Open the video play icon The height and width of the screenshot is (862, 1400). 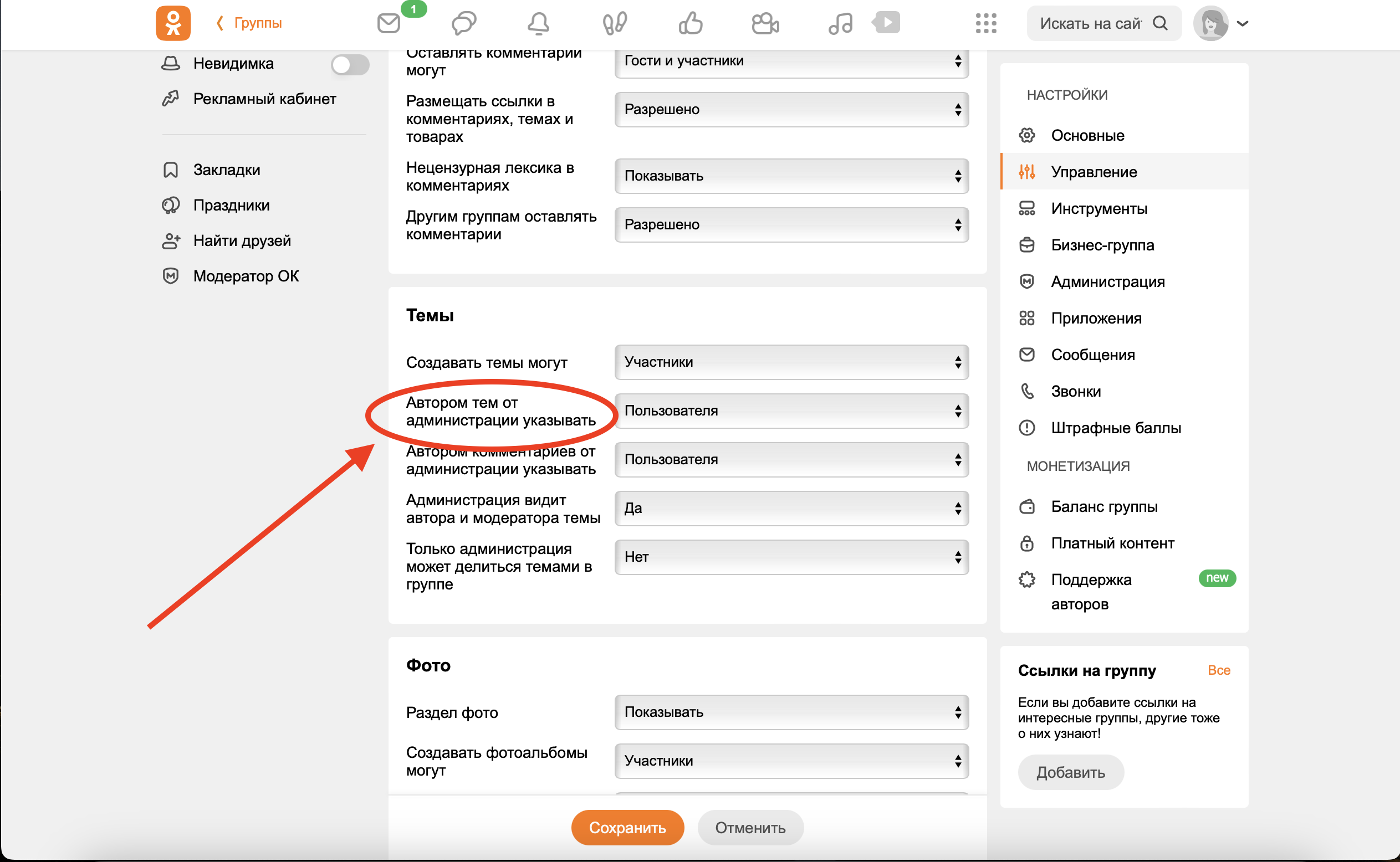point(886,23)
